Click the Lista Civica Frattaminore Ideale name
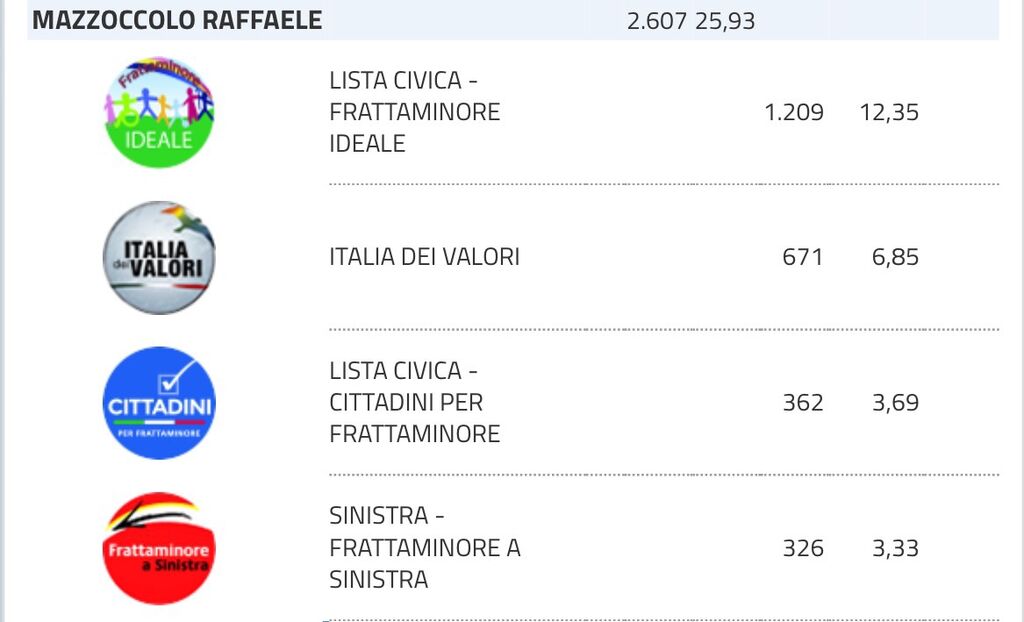Screen dimensions: 1024x622 414,112
